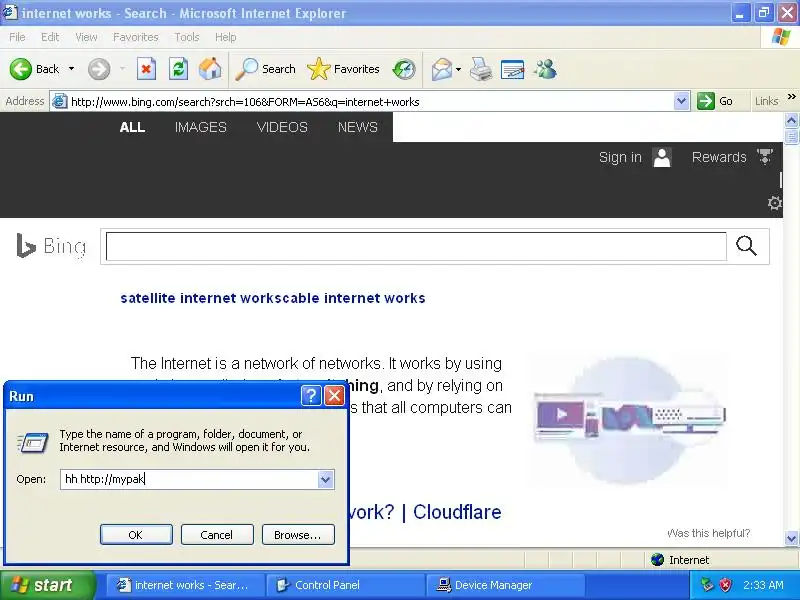
Task: Click the Windows flag logo in IE
Action: coord(781,37)
